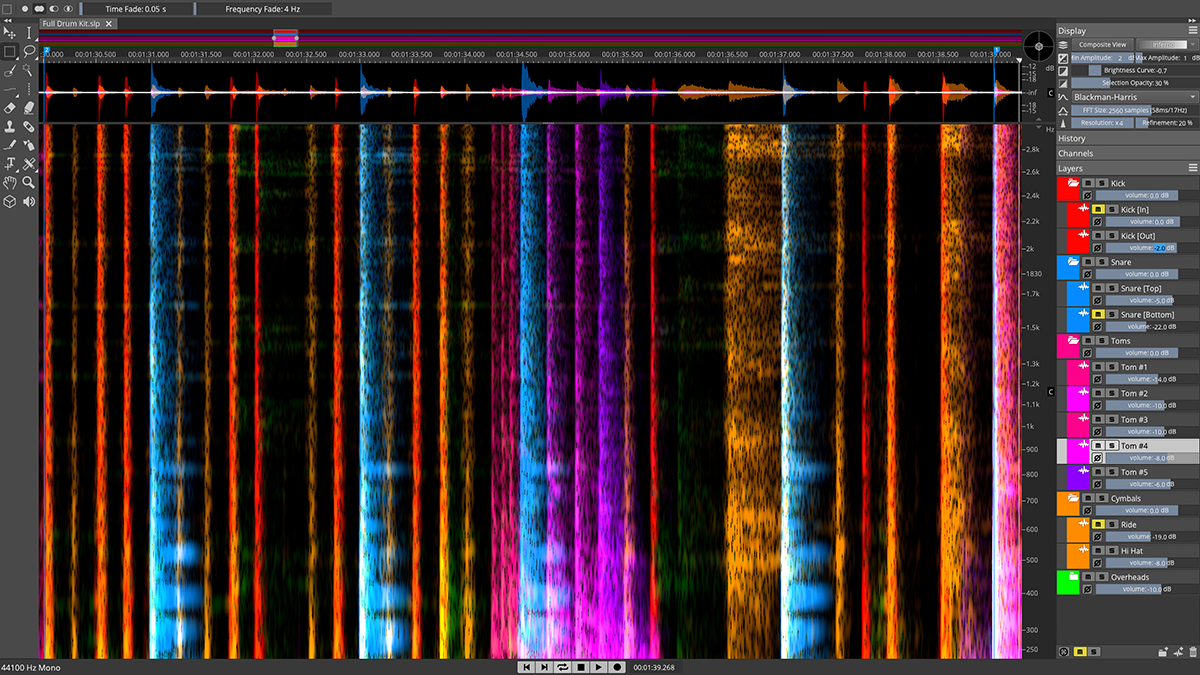Select the healing bandage tool

(29, 126)
